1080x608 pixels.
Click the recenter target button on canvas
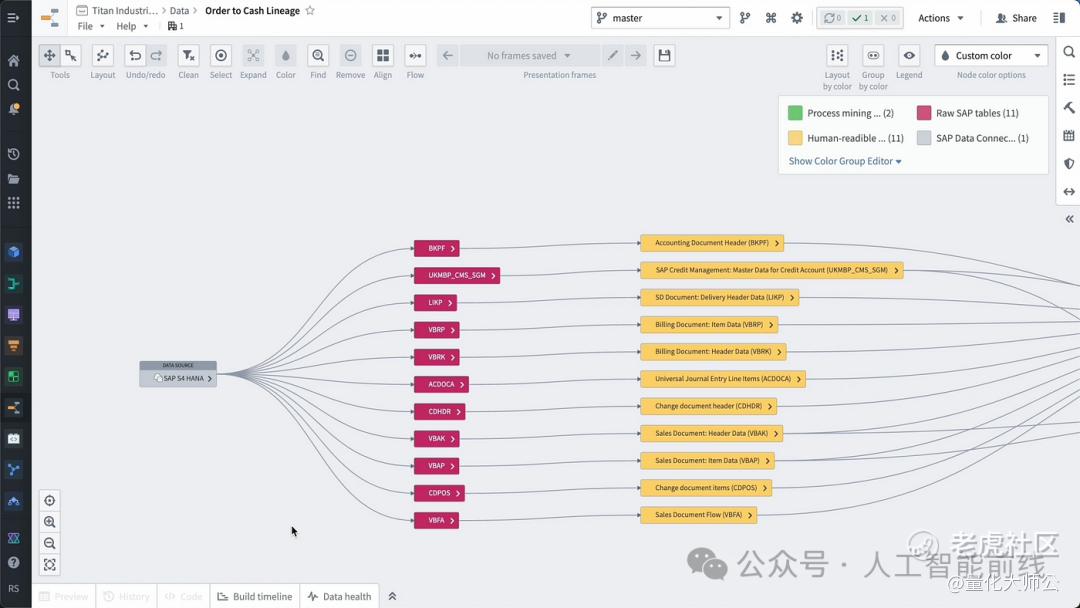tap(50, 501)
